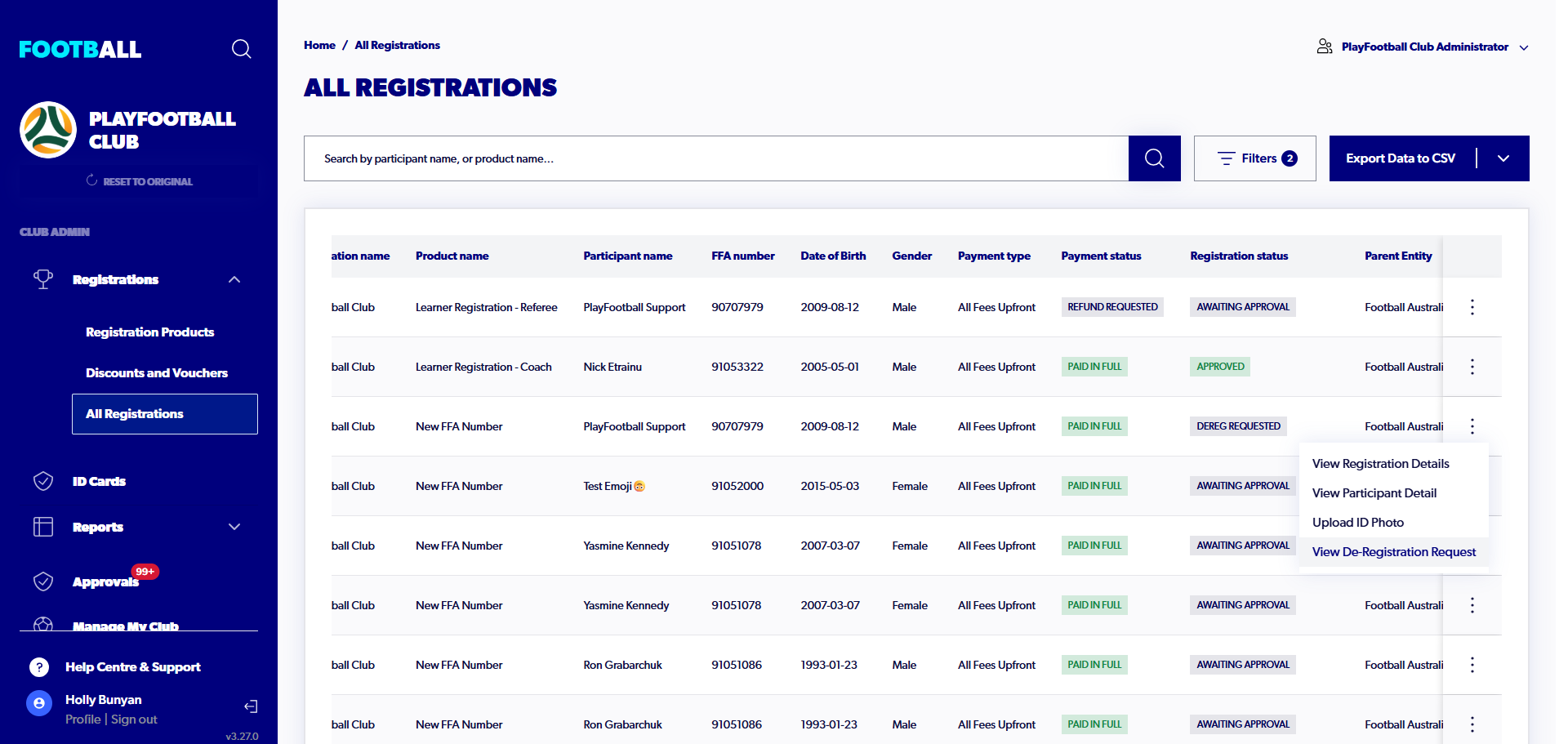The image size is (1568, 744).
Task: Select View Registration Details from the menu
Action: (1380, 464)
